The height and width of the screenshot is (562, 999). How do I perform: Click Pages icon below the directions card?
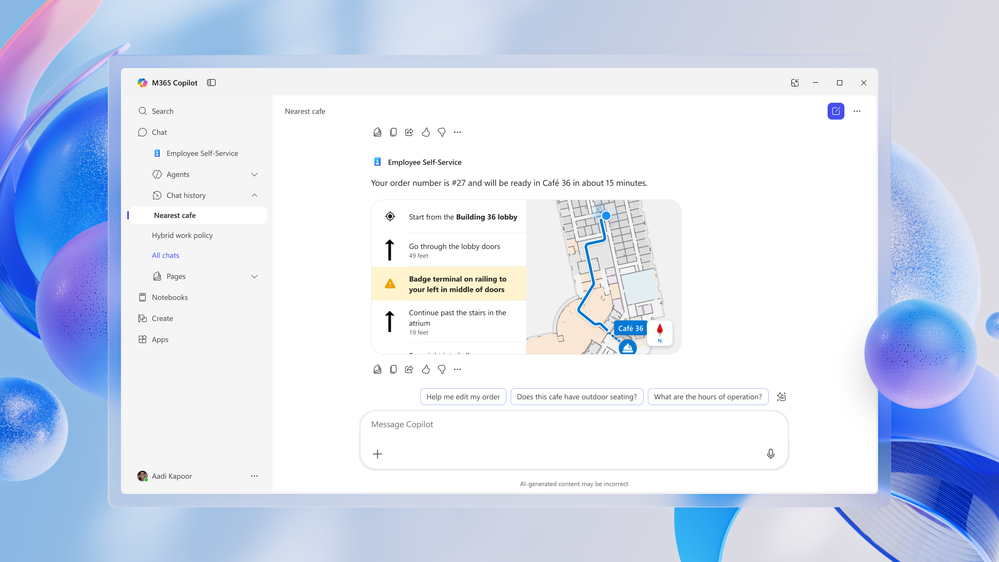[x=377, y=369]
